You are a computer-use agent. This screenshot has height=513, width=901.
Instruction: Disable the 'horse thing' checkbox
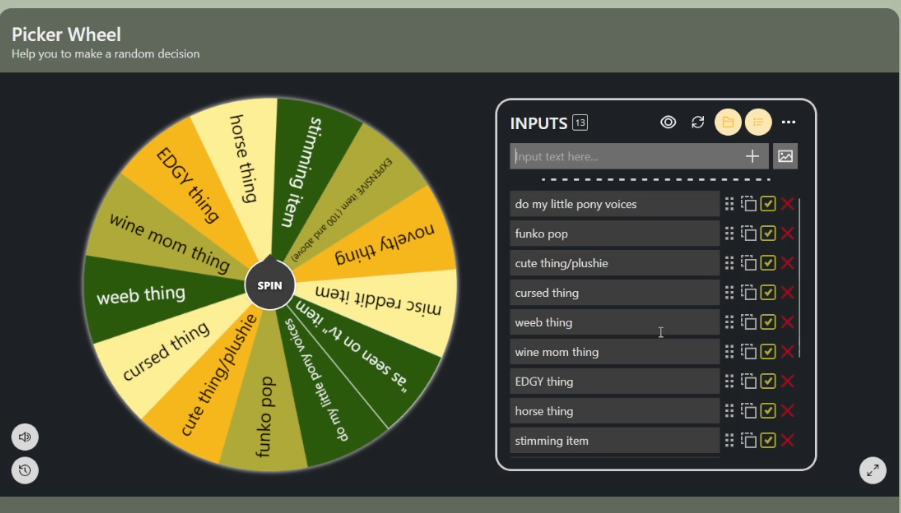click(768, 411)
